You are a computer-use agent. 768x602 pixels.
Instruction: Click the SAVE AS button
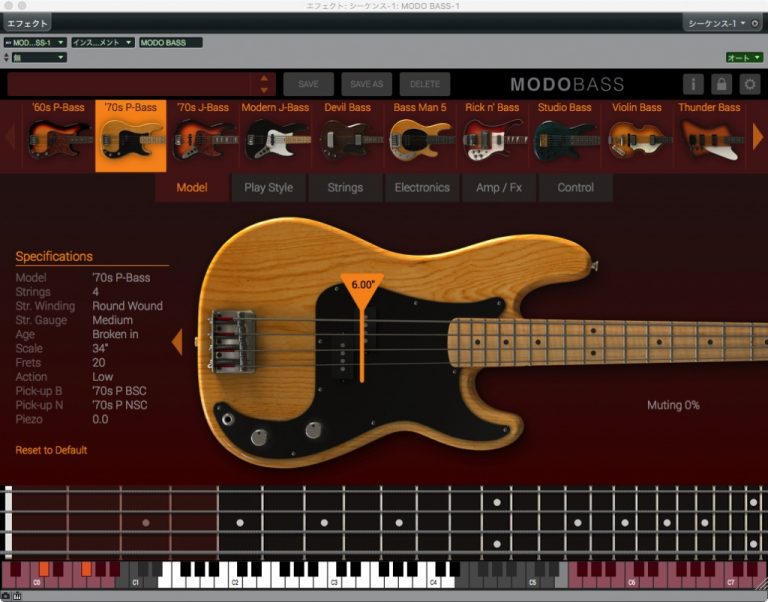pos(366,84)
